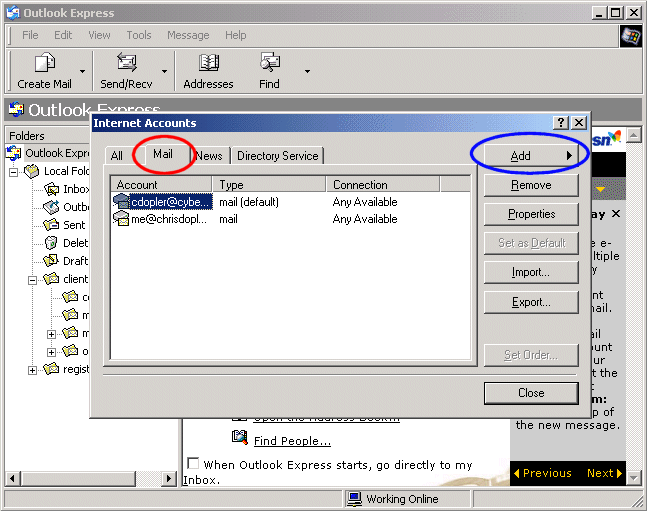Toggle go directly to my Inbox checkbox
The height and width of the screenshot is (511, 647).
[193, 463]
